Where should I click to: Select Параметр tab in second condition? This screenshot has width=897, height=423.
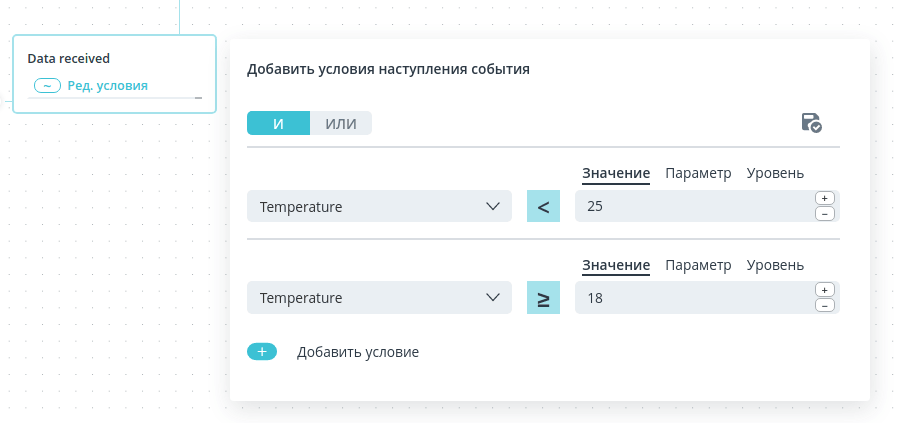[698, 265]
